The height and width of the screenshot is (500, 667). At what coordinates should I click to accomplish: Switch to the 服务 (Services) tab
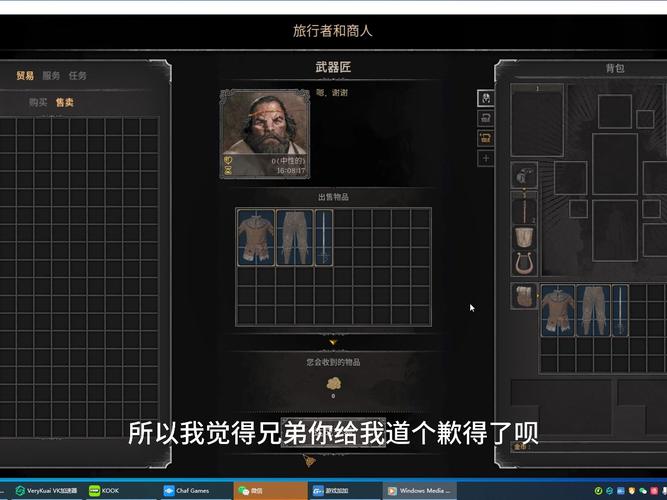click(x=51, y=76)
